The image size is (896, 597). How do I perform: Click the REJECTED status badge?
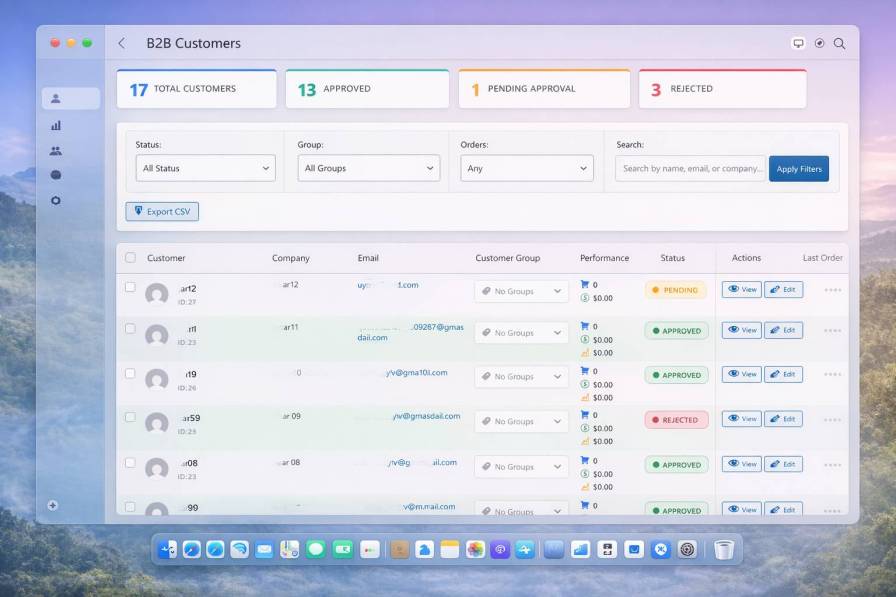click(677, 420)
